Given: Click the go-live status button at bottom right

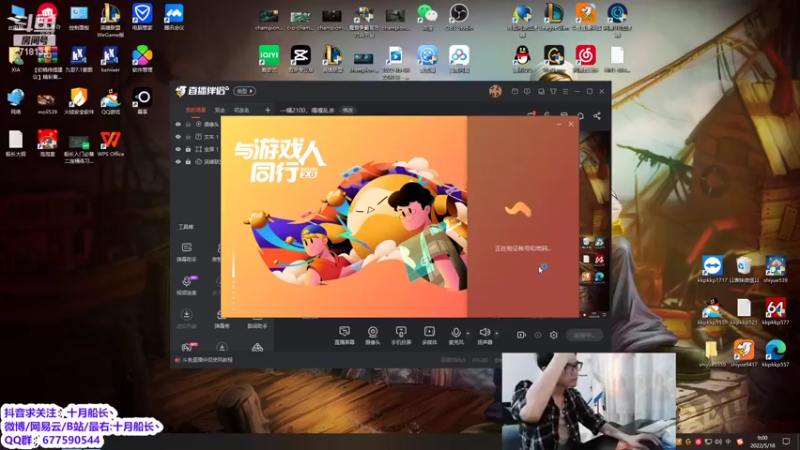Looking at the screenshot, I should pos(584,335).
